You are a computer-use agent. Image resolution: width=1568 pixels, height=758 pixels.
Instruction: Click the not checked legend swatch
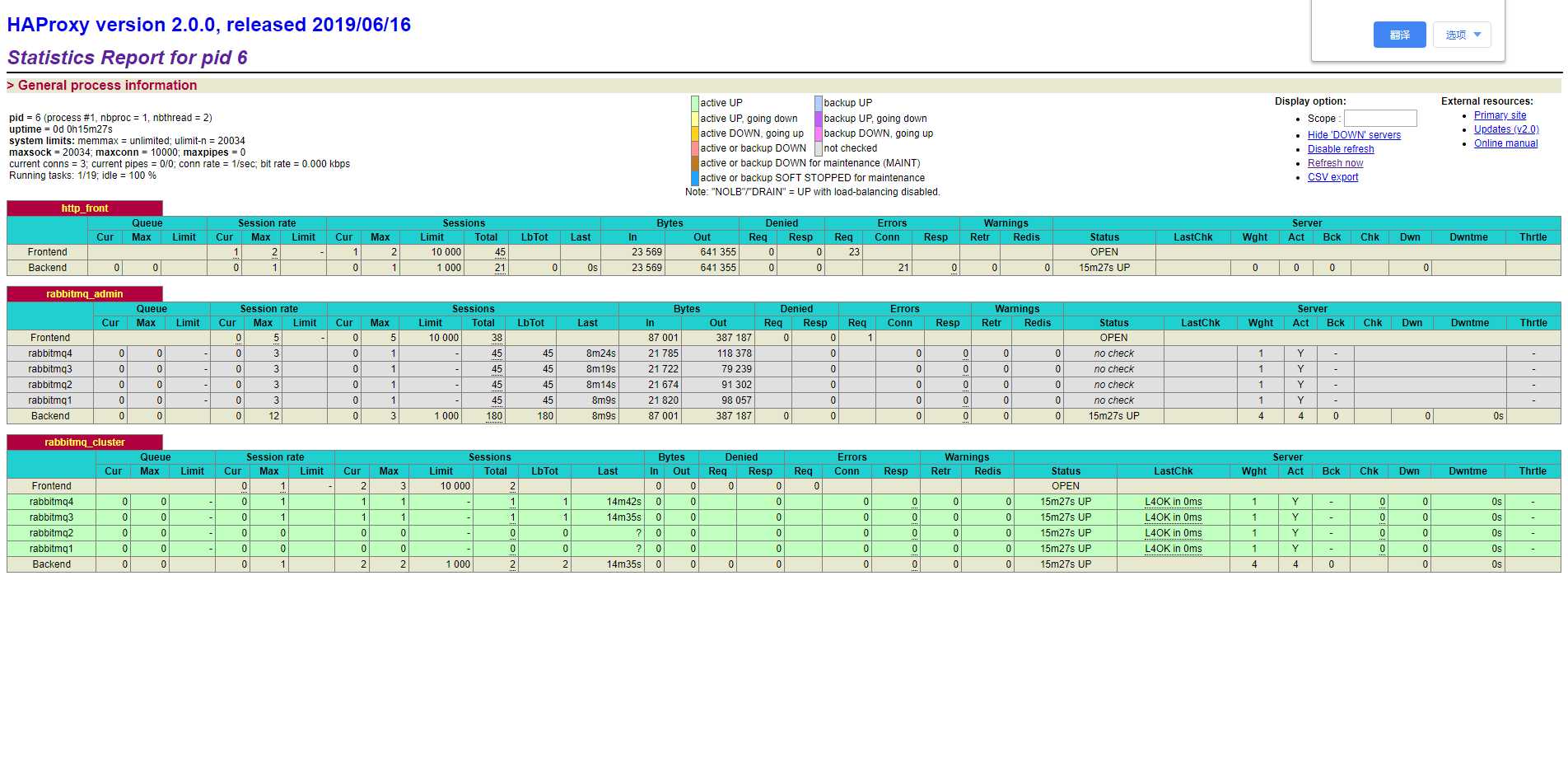(819, 147)
